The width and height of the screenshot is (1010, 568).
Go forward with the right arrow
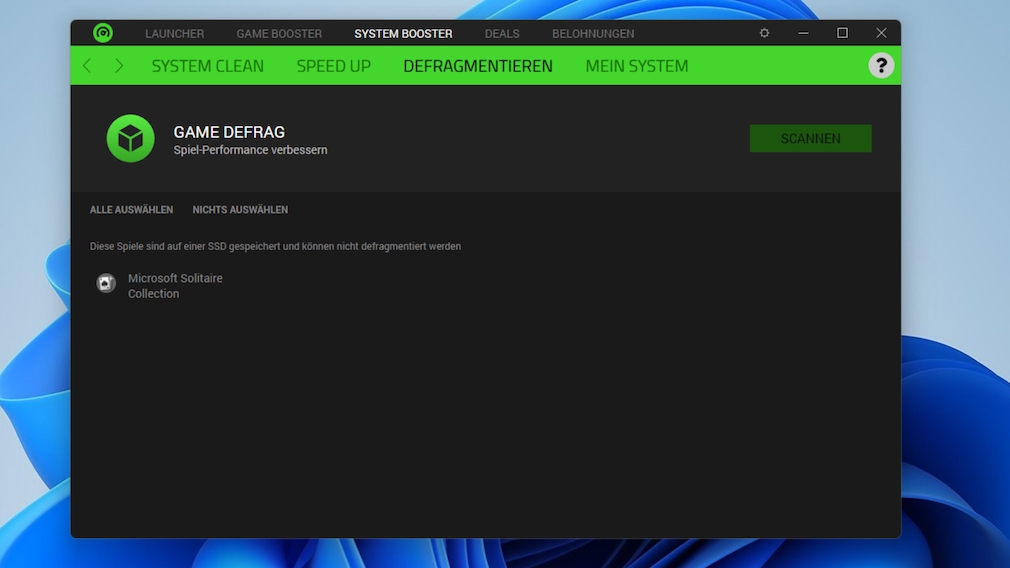pyautogui.click(x=119, y=66)
